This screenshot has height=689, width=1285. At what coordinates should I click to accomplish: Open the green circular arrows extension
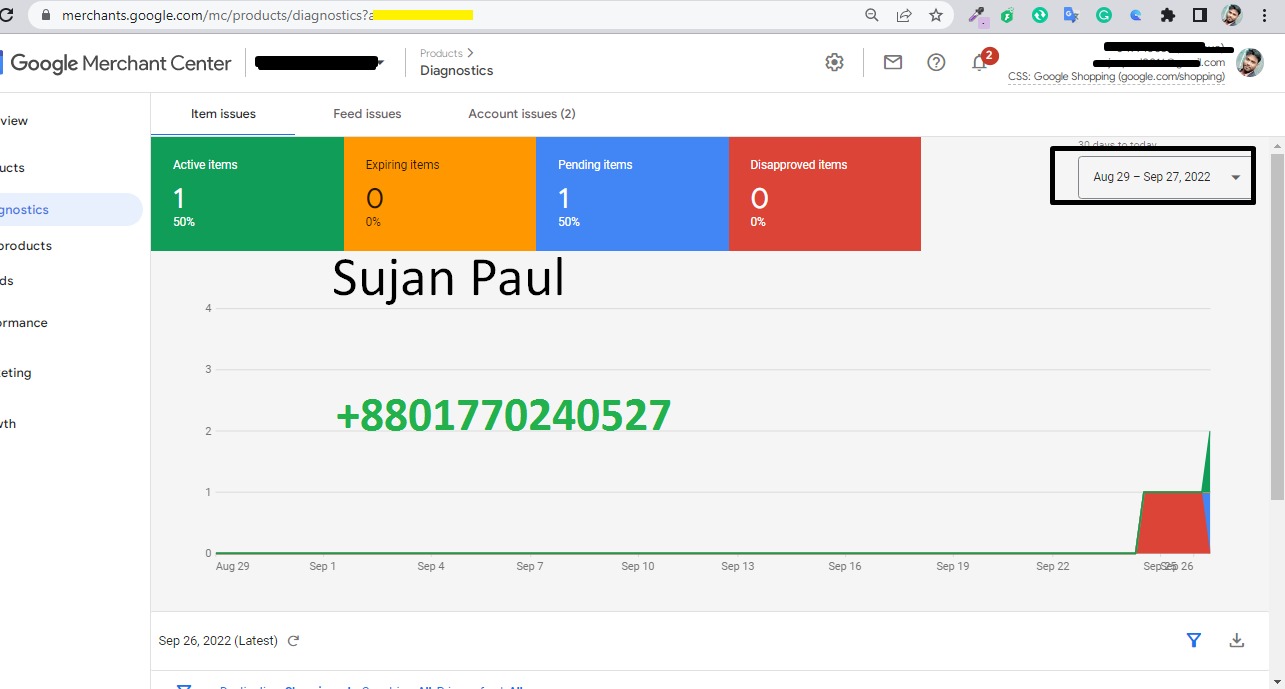(x=1040, y=15)
